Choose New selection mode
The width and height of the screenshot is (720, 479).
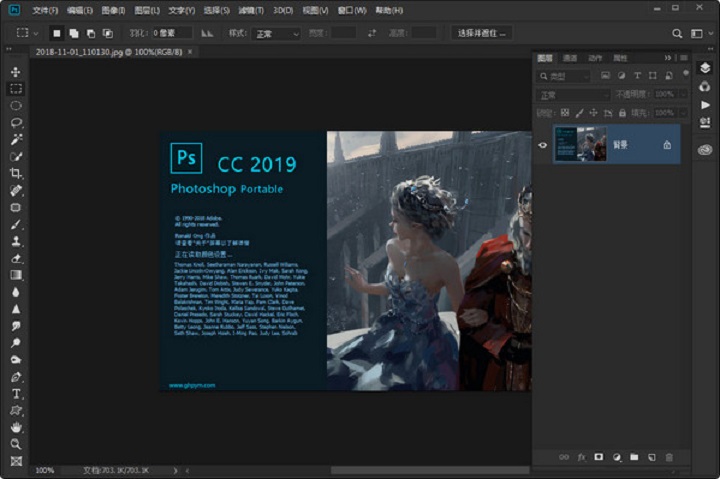click(x=56, y=33)
